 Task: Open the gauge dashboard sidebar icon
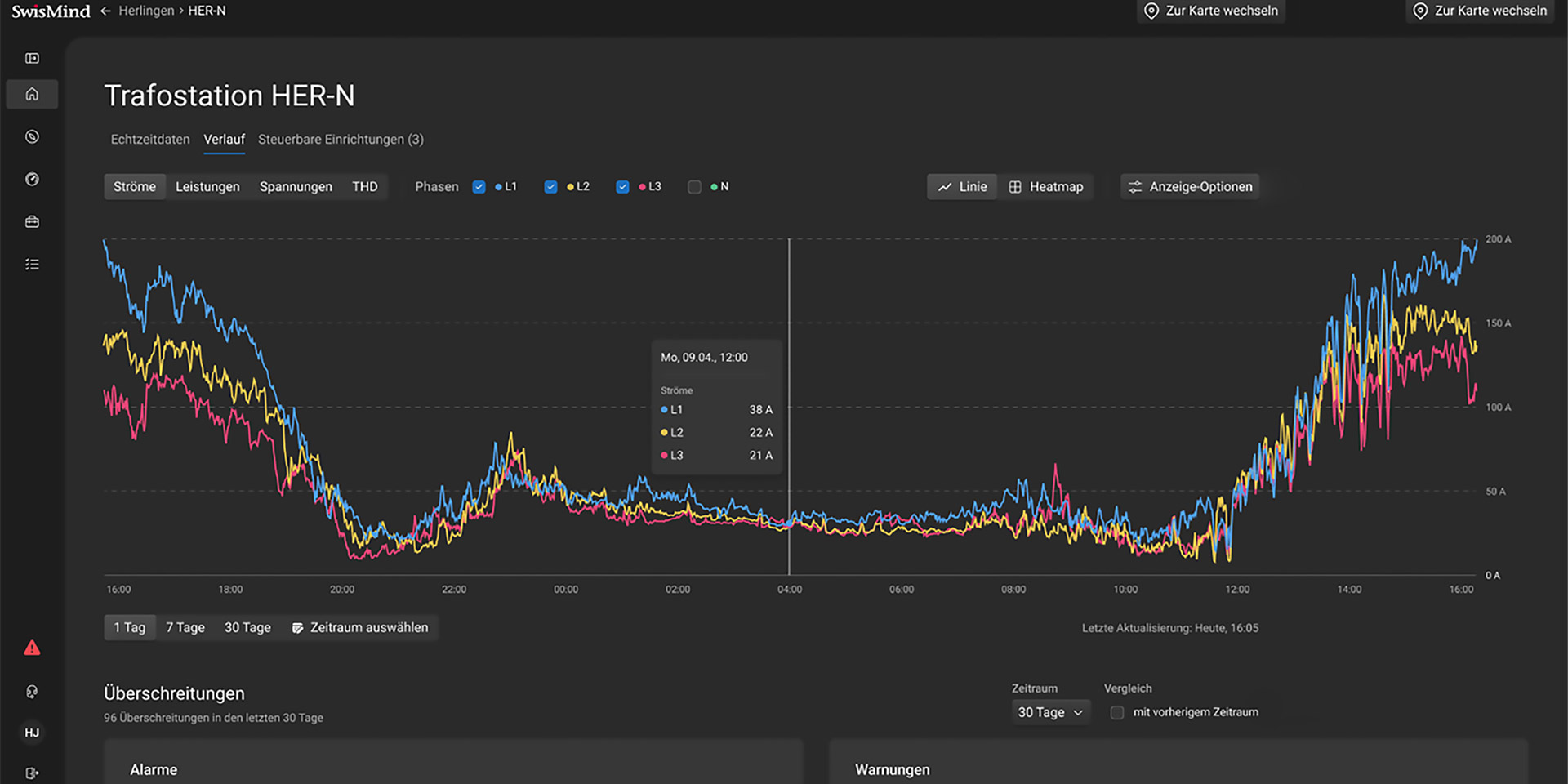tap(32, 179)
